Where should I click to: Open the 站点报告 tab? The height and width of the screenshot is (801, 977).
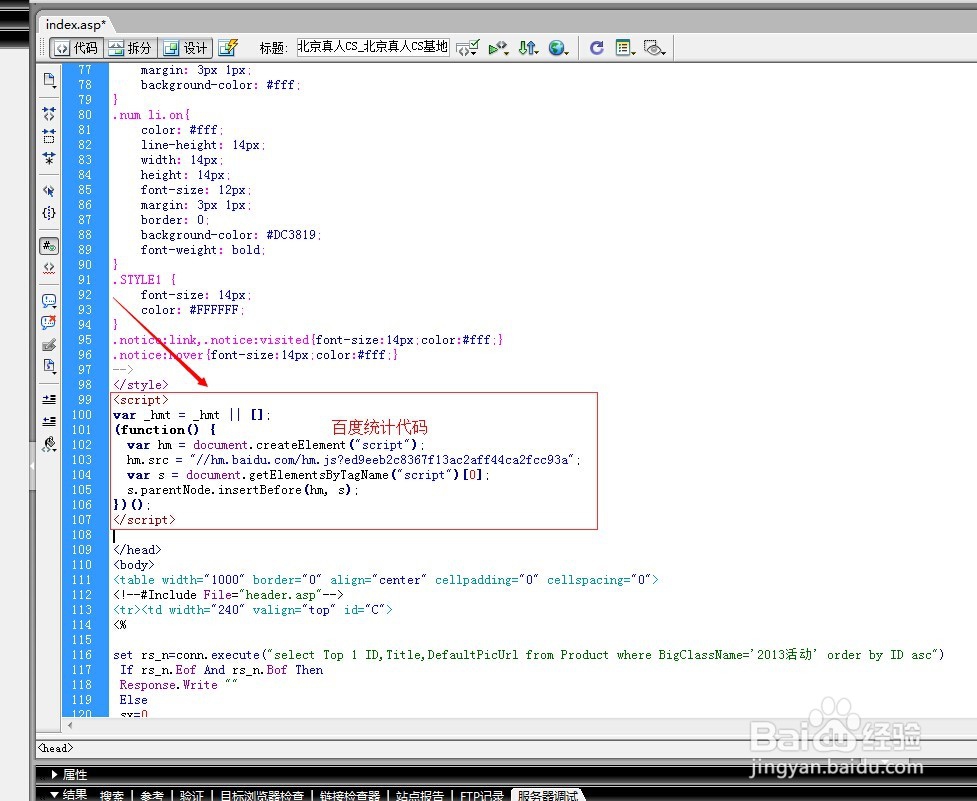(419, 795)
